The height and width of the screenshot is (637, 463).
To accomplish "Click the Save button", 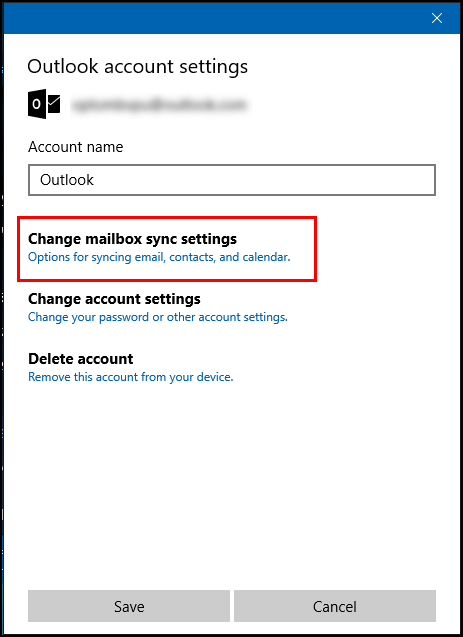I will coord(129,606).
